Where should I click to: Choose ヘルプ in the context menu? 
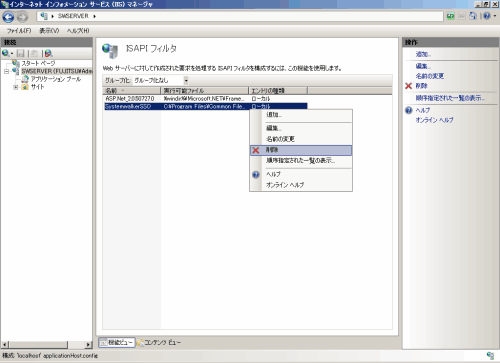coord(301,174)
